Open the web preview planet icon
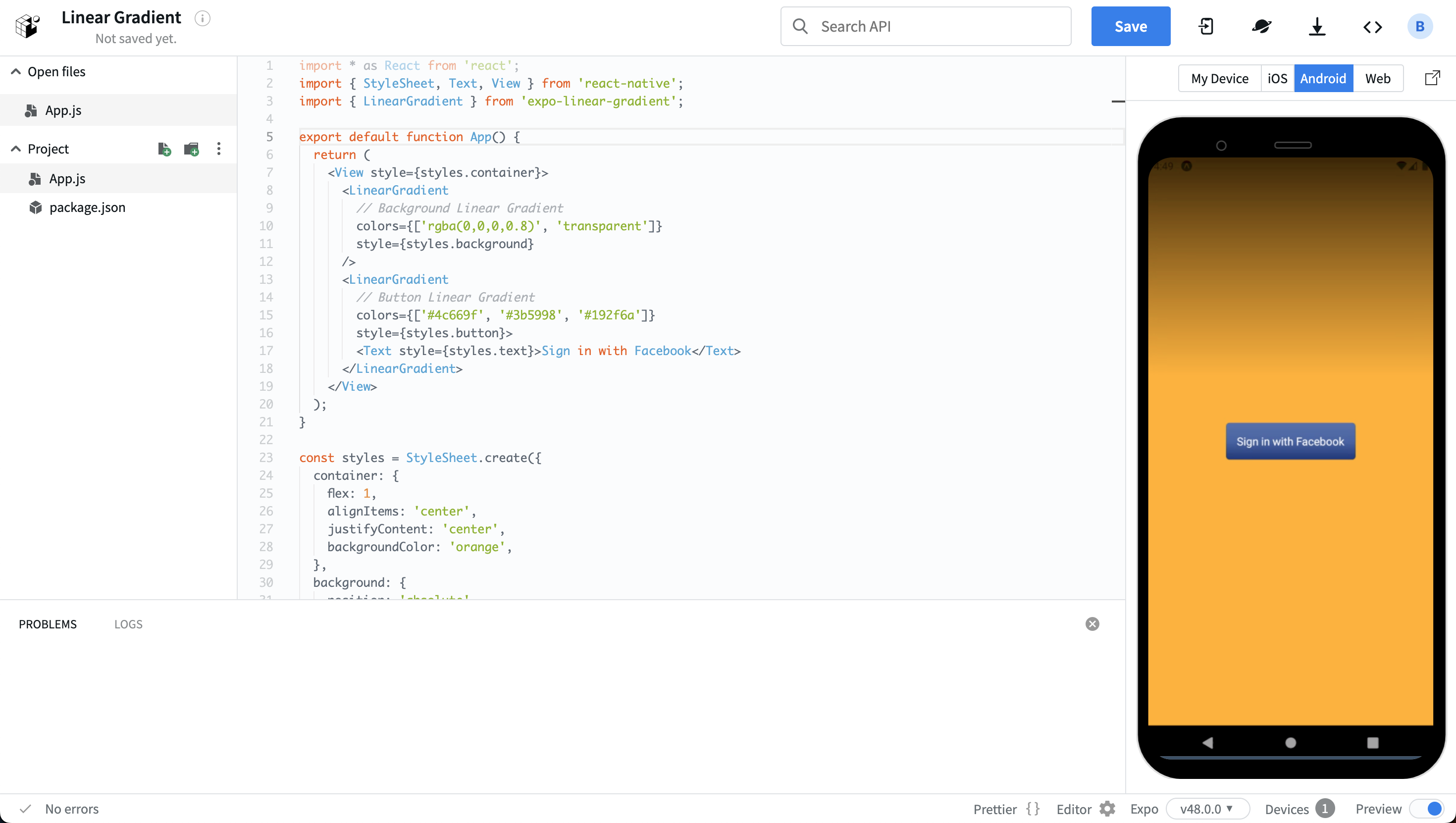This screenshot has width=1456, height=823. (x=1261, y=26)
